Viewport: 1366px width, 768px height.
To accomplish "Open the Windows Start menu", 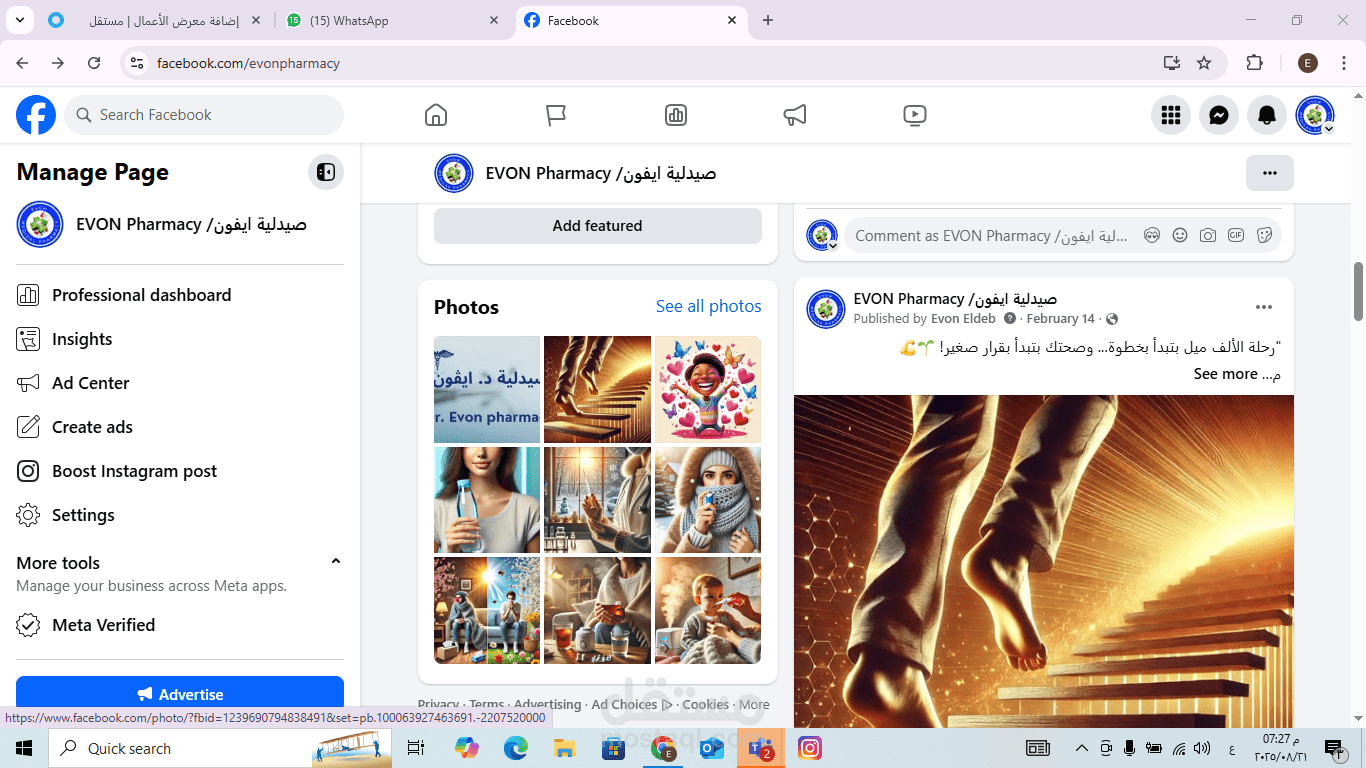I will 24,748.
